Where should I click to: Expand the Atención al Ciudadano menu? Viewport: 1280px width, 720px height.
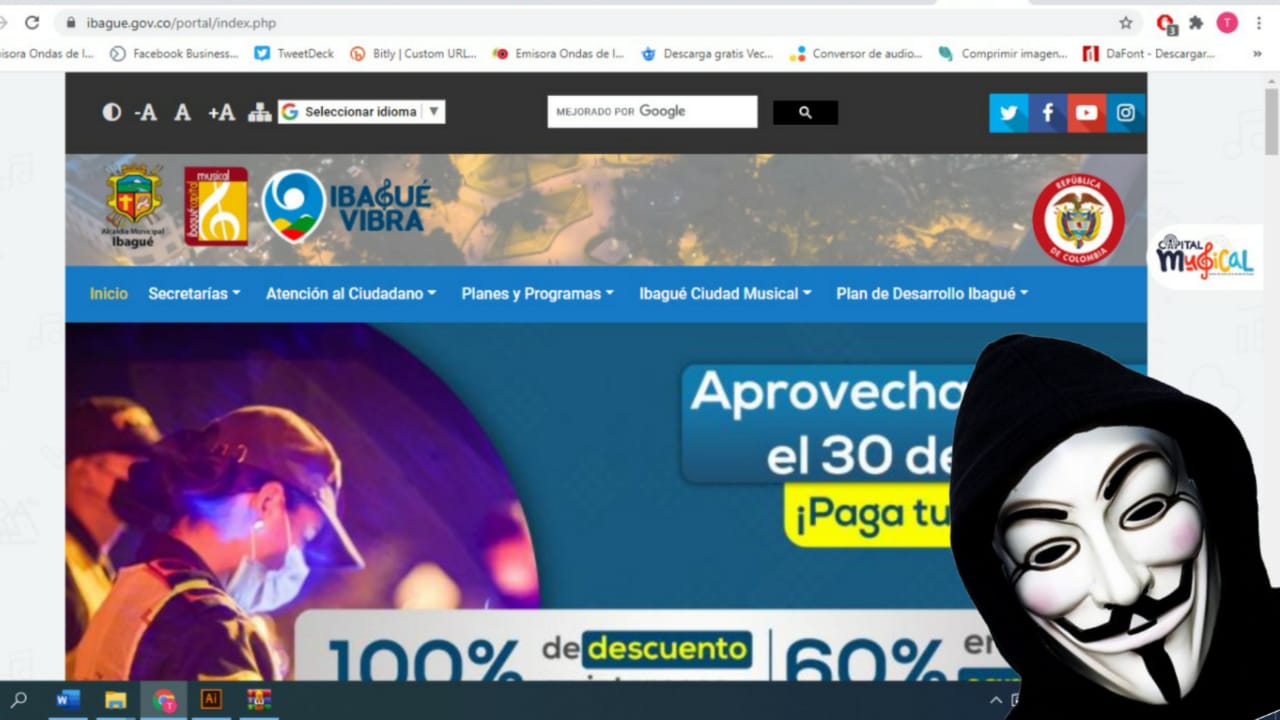(x=351, y=294)
